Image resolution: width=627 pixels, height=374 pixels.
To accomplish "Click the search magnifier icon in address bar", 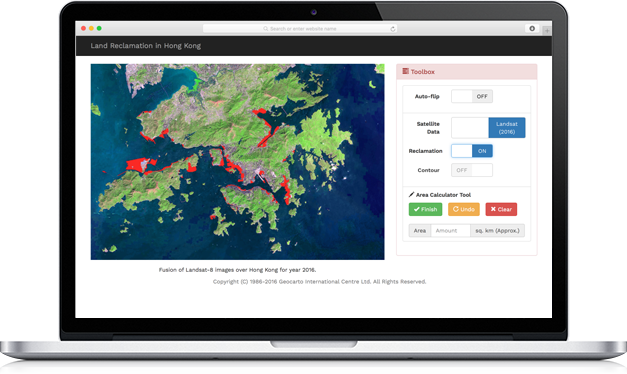I will pyautogui.click(x=266, y=29).
